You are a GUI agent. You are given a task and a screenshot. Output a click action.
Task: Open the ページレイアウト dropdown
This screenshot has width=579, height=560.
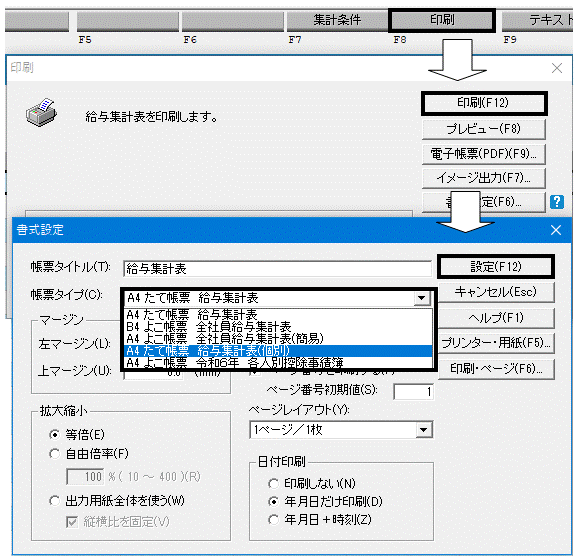tap(424, 430)
